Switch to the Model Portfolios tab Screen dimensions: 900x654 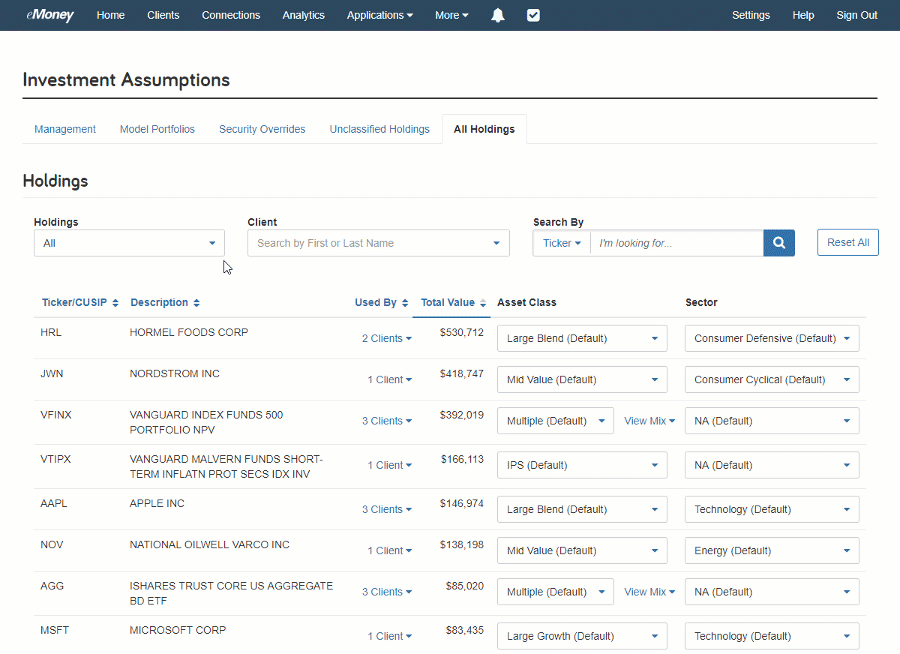click(x=157, y=129)
